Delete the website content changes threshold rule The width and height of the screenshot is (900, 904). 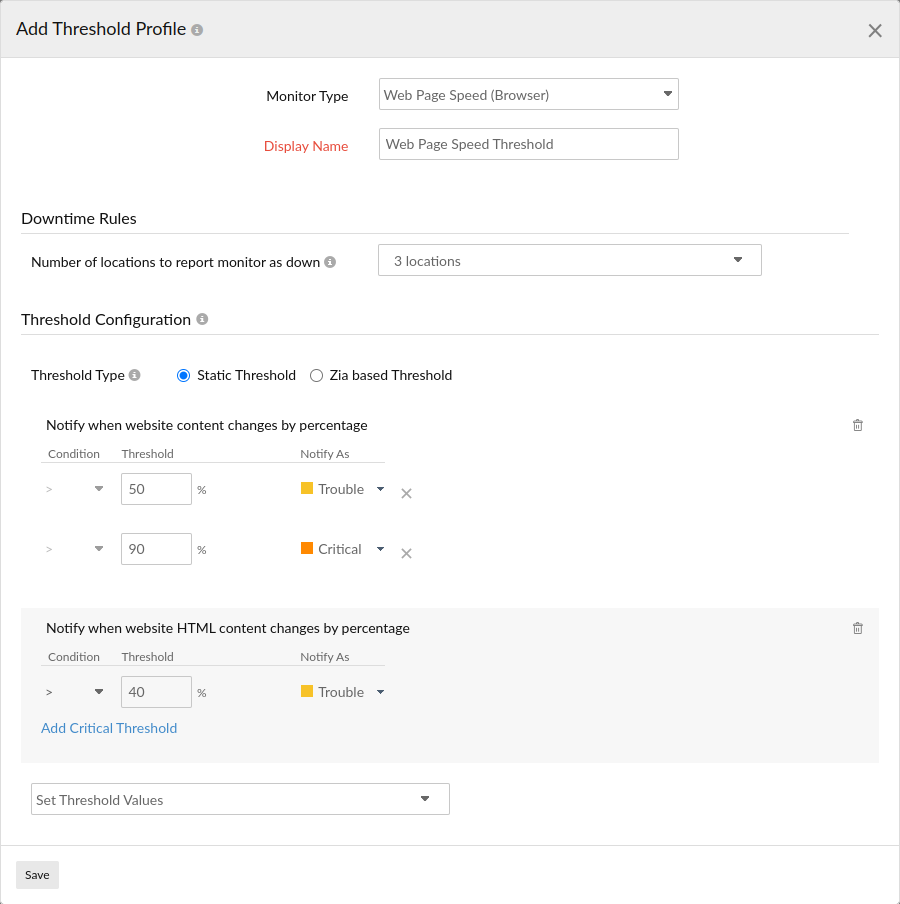(x=857, y=425)
